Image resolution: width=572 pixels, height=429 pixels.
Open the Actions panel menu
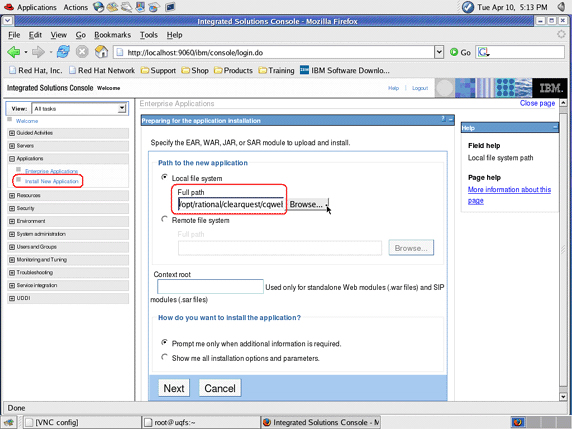tap(76, 7)
